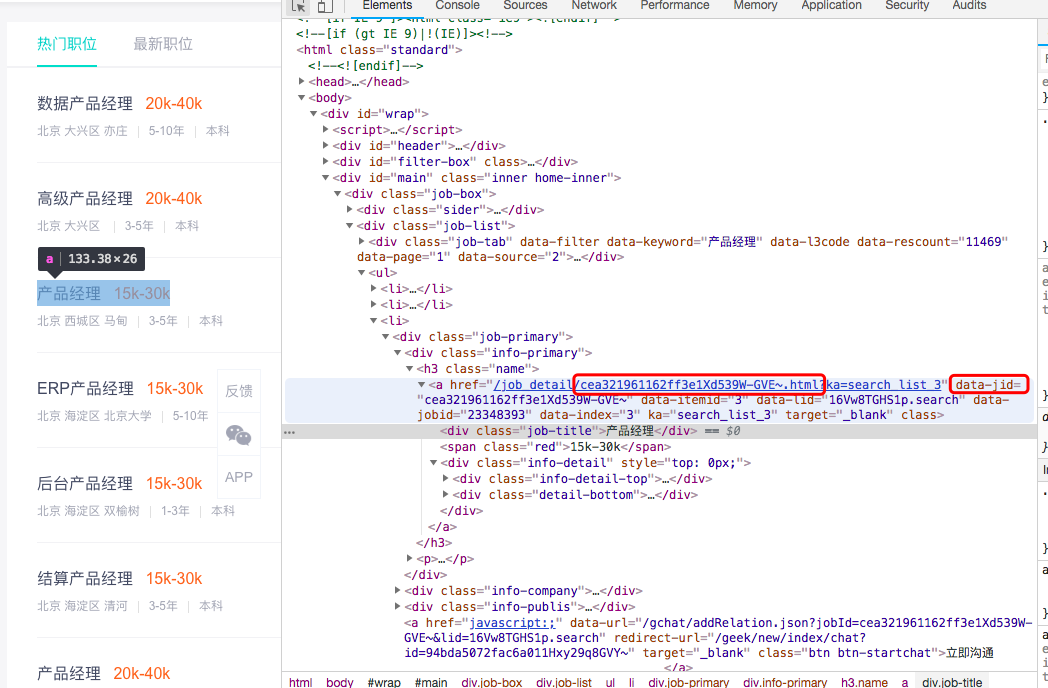Open WeChat icon in floating sidebar

point(239,435)
